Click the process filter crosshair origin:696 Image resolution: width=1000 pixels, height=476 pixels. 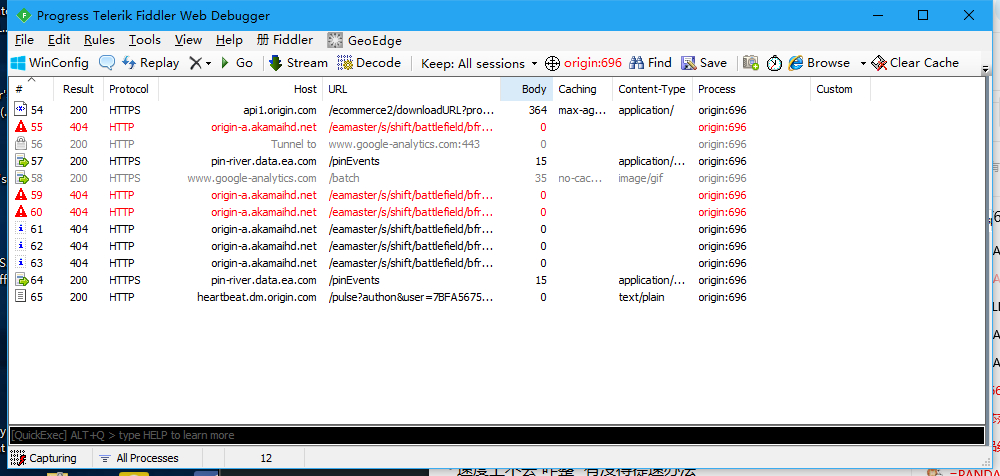click(x=584, y=63)
